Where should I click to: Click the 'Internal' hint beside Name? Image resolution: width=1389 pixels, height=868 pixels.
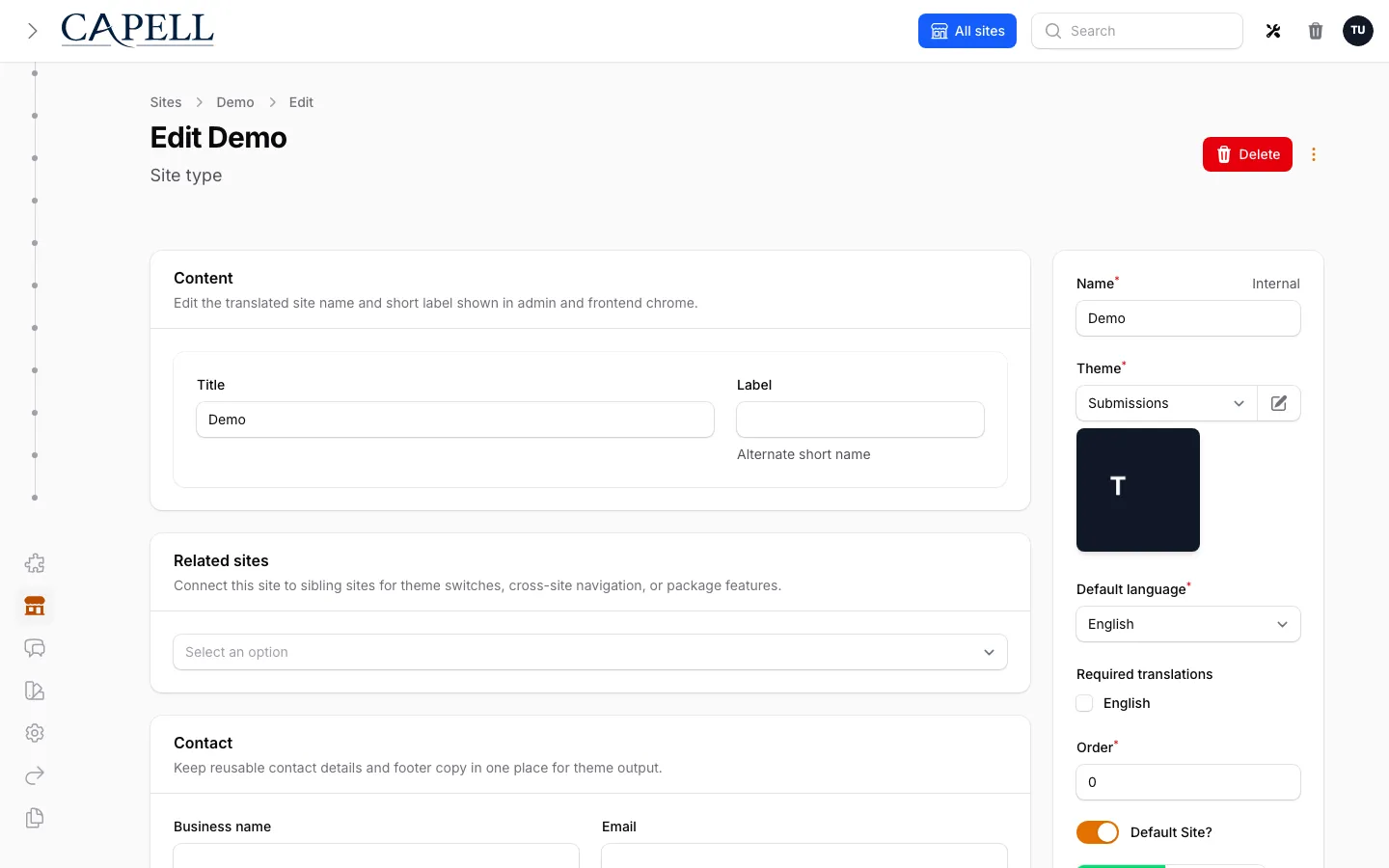pos(1276,284)
